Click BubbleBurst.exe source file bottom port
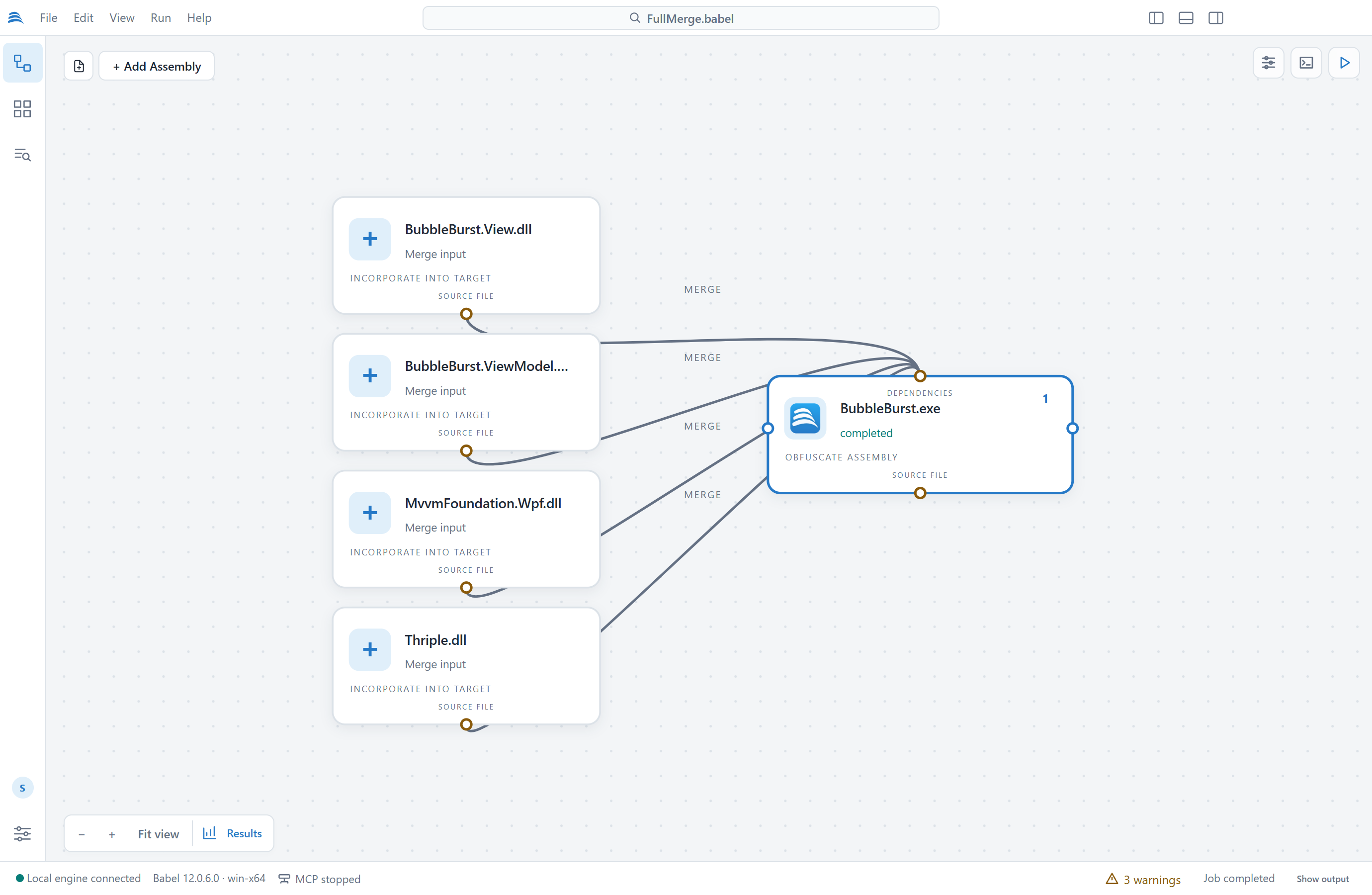The image size is (1372, 895). point(920,493)
